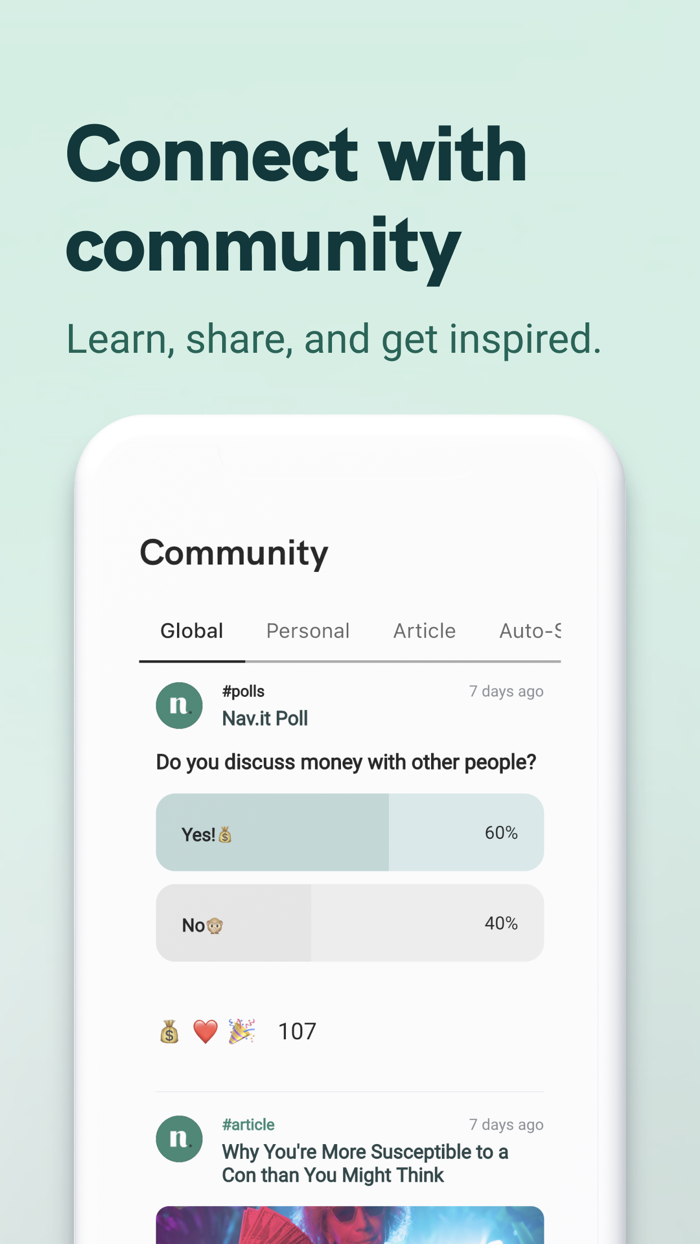Tap the poll question about discussing money

coord(346,762)
